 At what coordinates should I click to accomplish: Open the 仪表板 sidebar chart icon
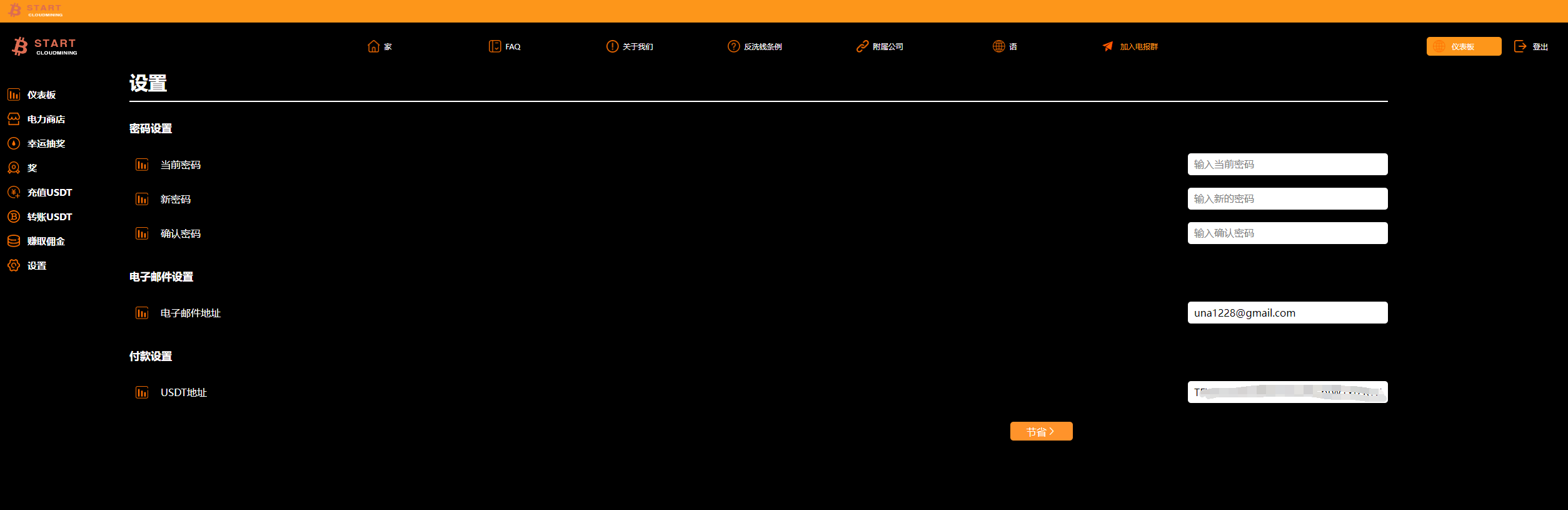click(x=14, y=94)
